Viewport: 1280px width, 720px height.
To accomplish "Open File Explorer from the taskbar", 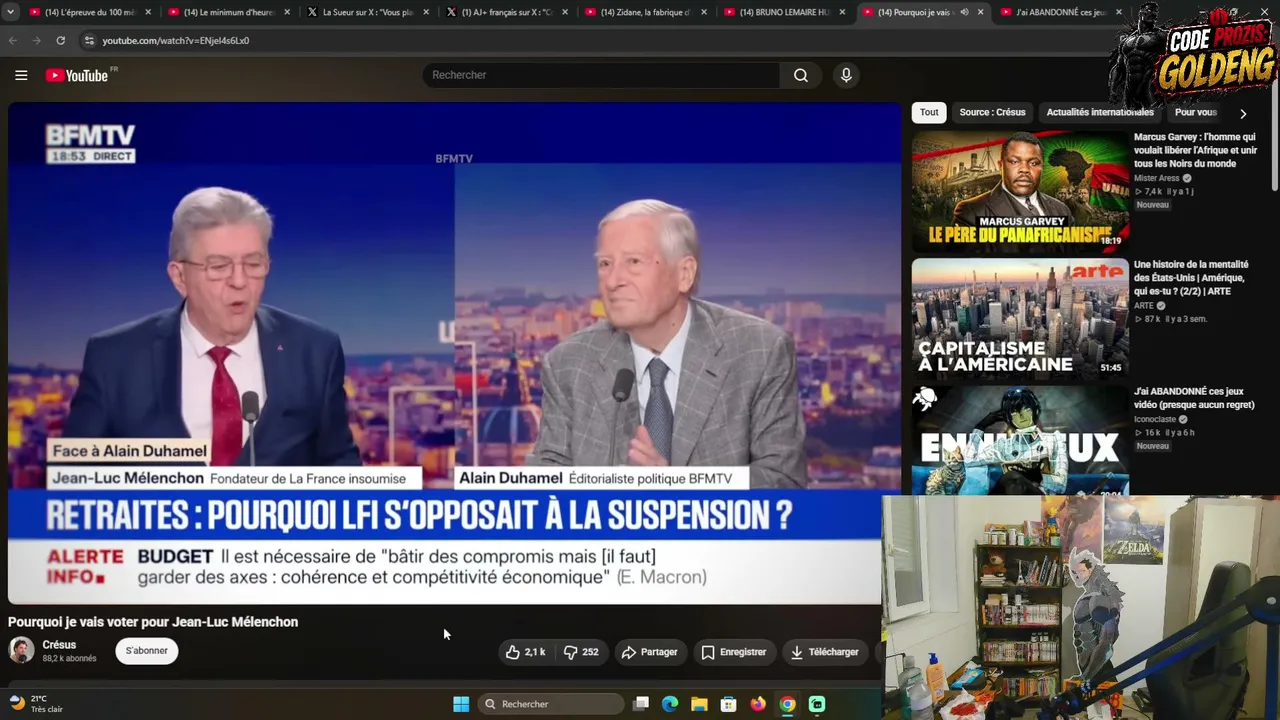I will pos(699,704).
